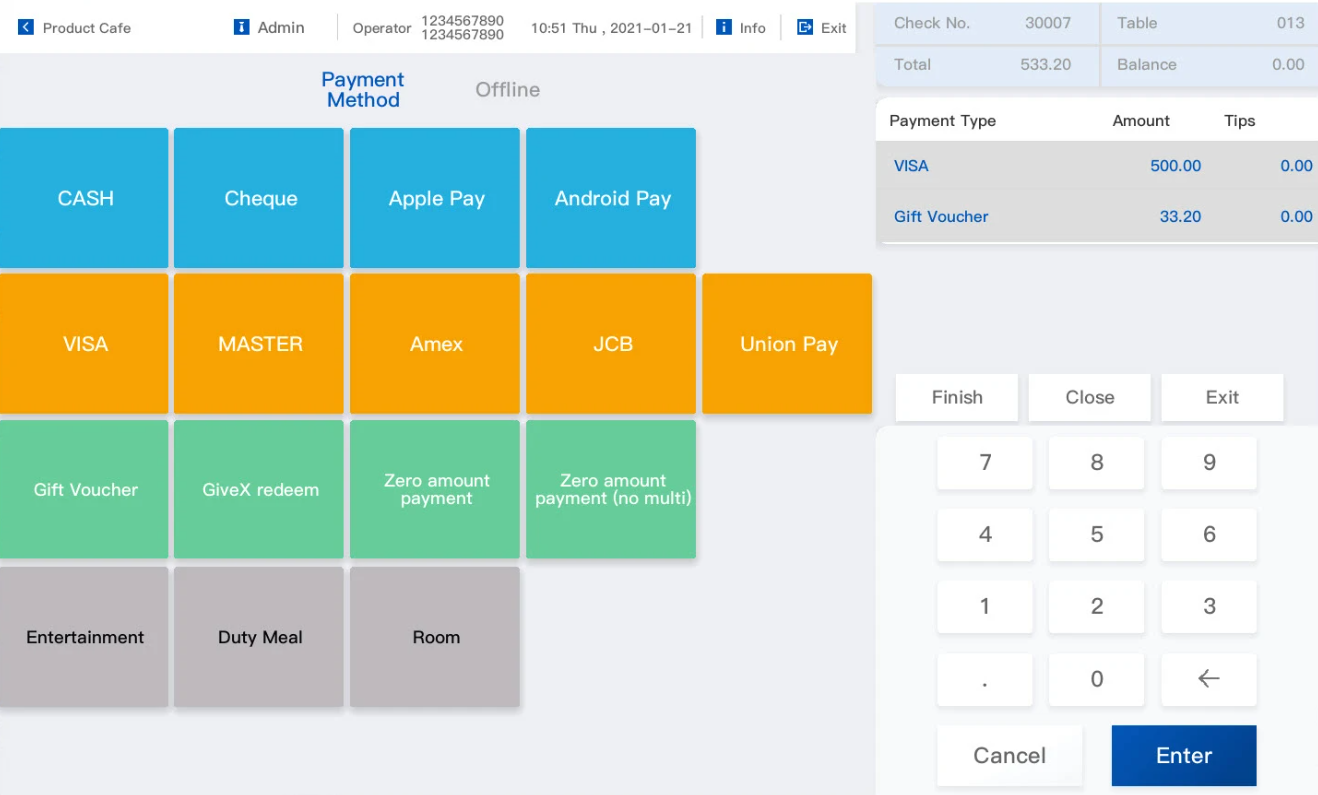1318x795 pixels.
Task: Click the Check No. value 30007
Action: click(1048, 23)
